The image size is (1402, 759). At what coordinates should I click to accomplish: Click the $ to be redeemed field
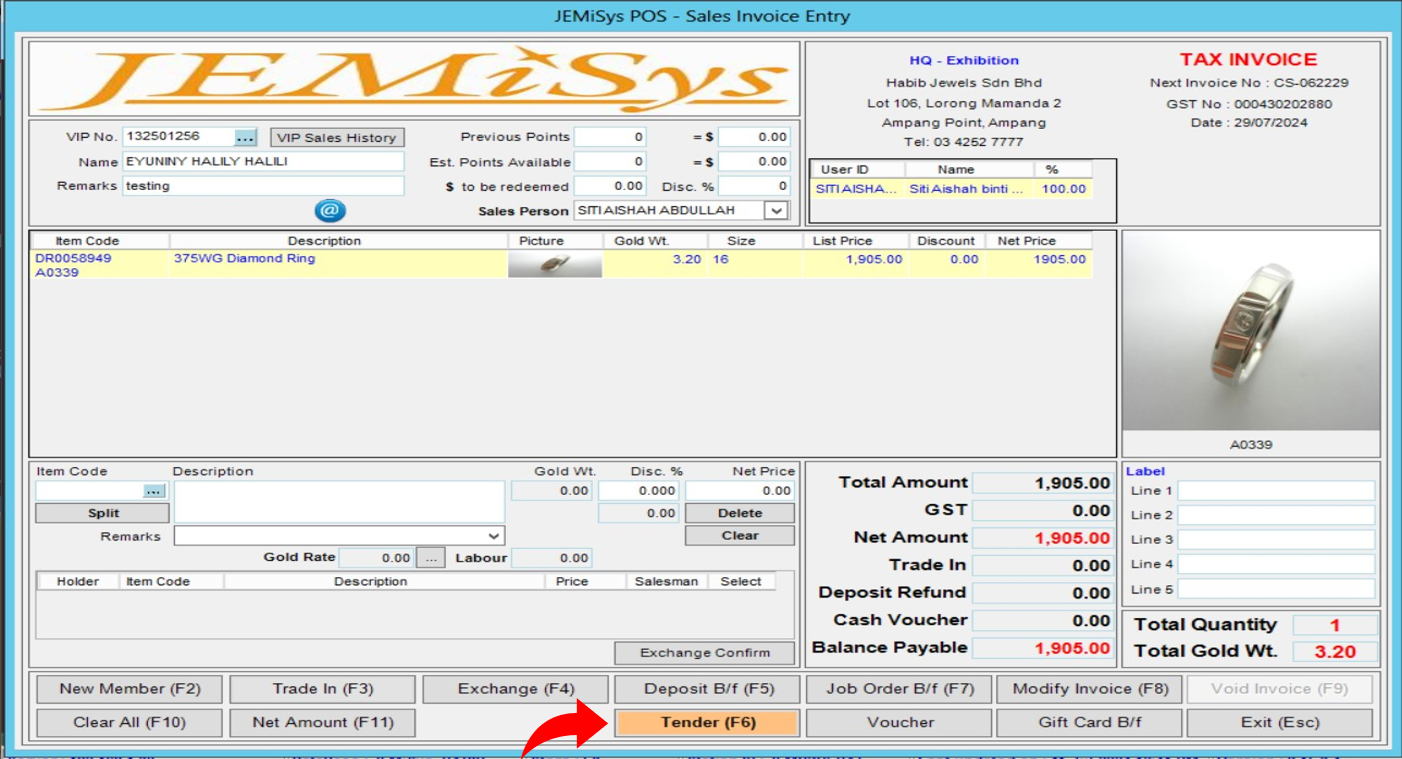point(610,186)
